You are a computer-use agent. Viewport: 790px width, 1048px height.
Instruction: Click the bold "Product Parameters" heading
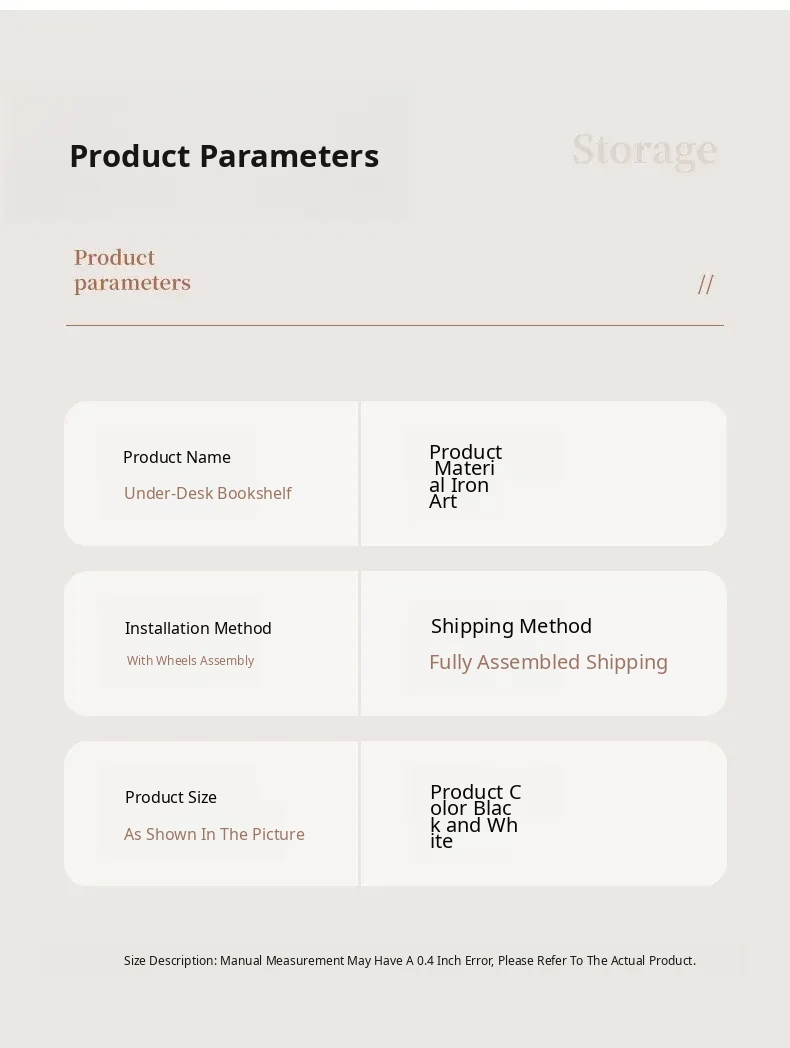coord(224,156)
